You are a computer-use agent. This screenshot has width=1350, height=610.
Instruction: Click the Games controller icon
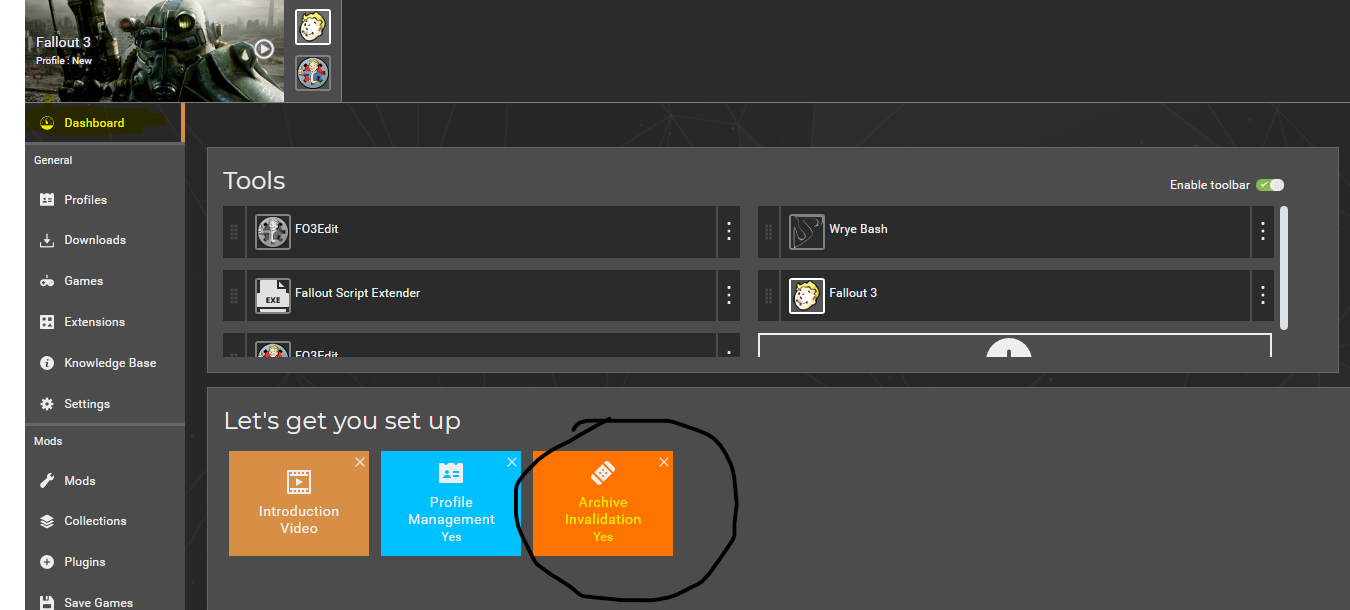[x=46, y=281]
